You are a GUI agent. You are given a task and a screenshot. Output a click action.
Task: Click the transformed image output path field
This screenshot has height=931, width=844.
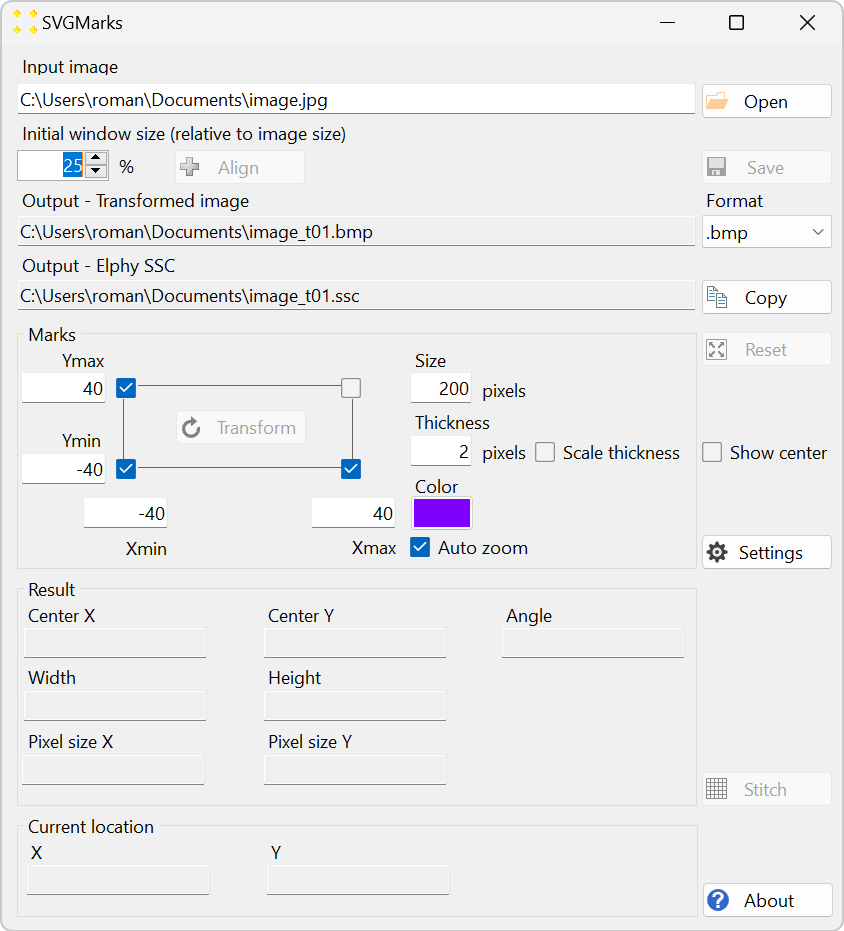point(356,231)
